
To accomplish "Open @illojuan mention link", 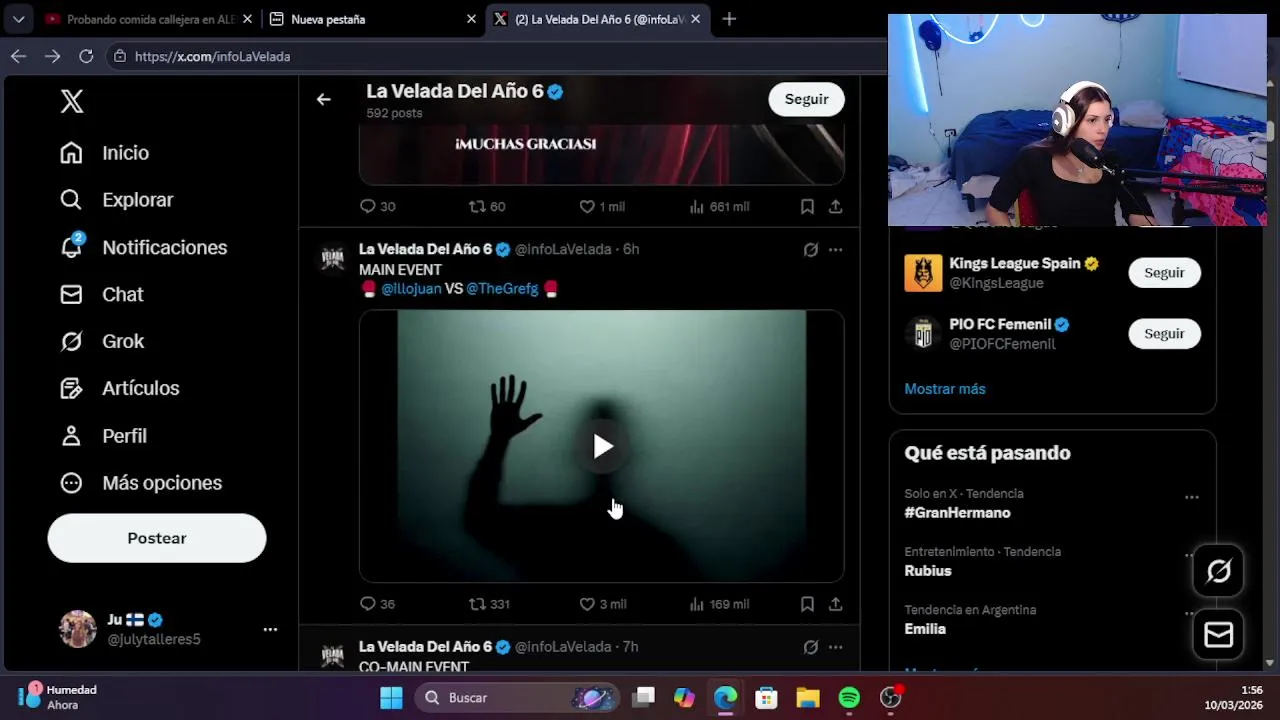I will (x=411, y=288).
